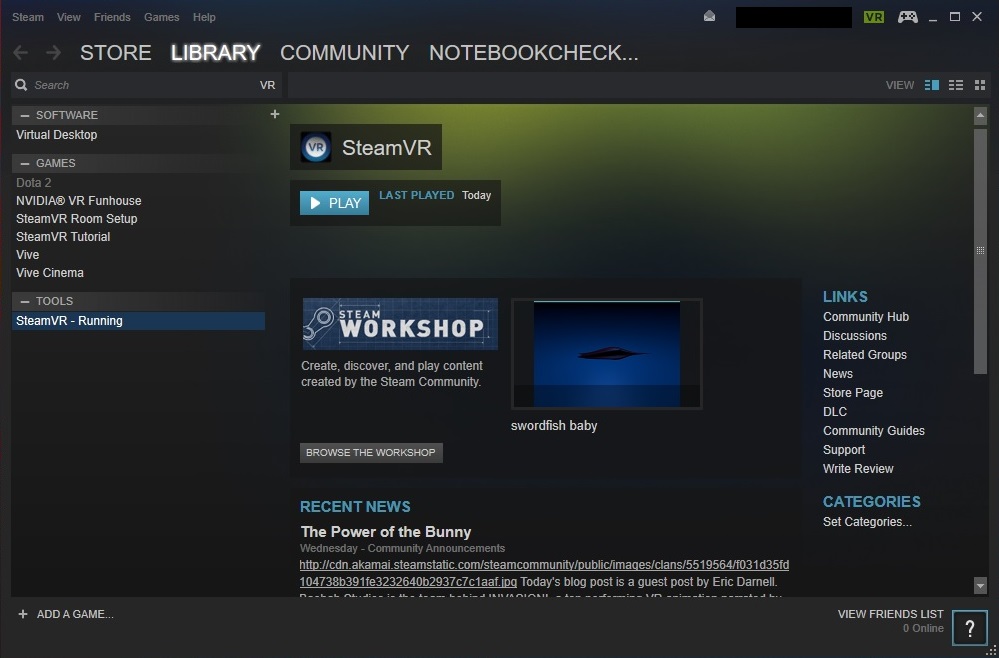Open the NOTEBOOKCHECK profile tab

534,52
